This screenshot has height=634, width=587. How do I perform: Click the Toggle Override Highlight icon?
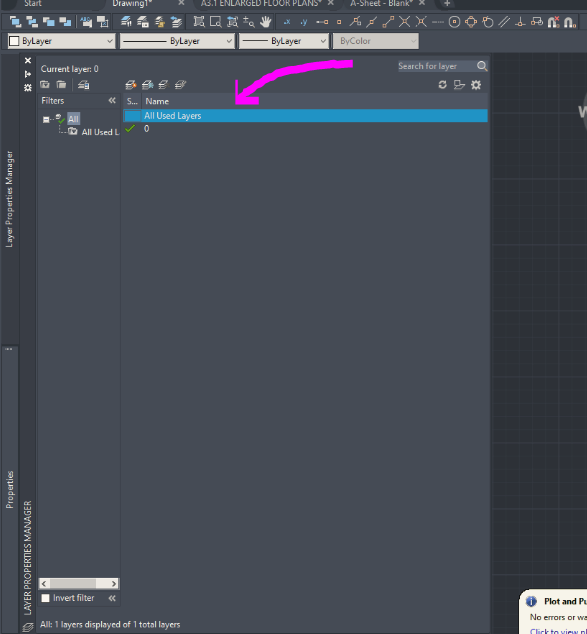459,85
